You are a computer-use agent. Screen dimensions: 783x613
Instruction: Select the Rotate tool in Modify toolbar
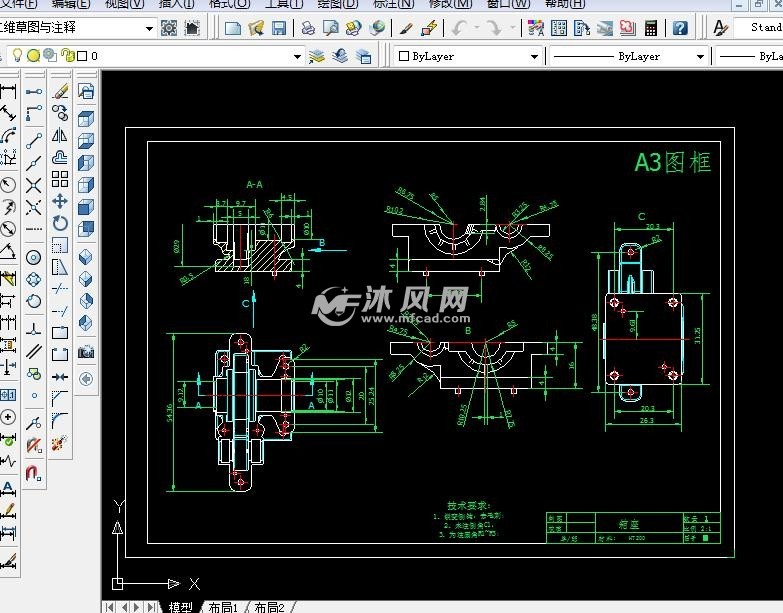pos(60,223)
